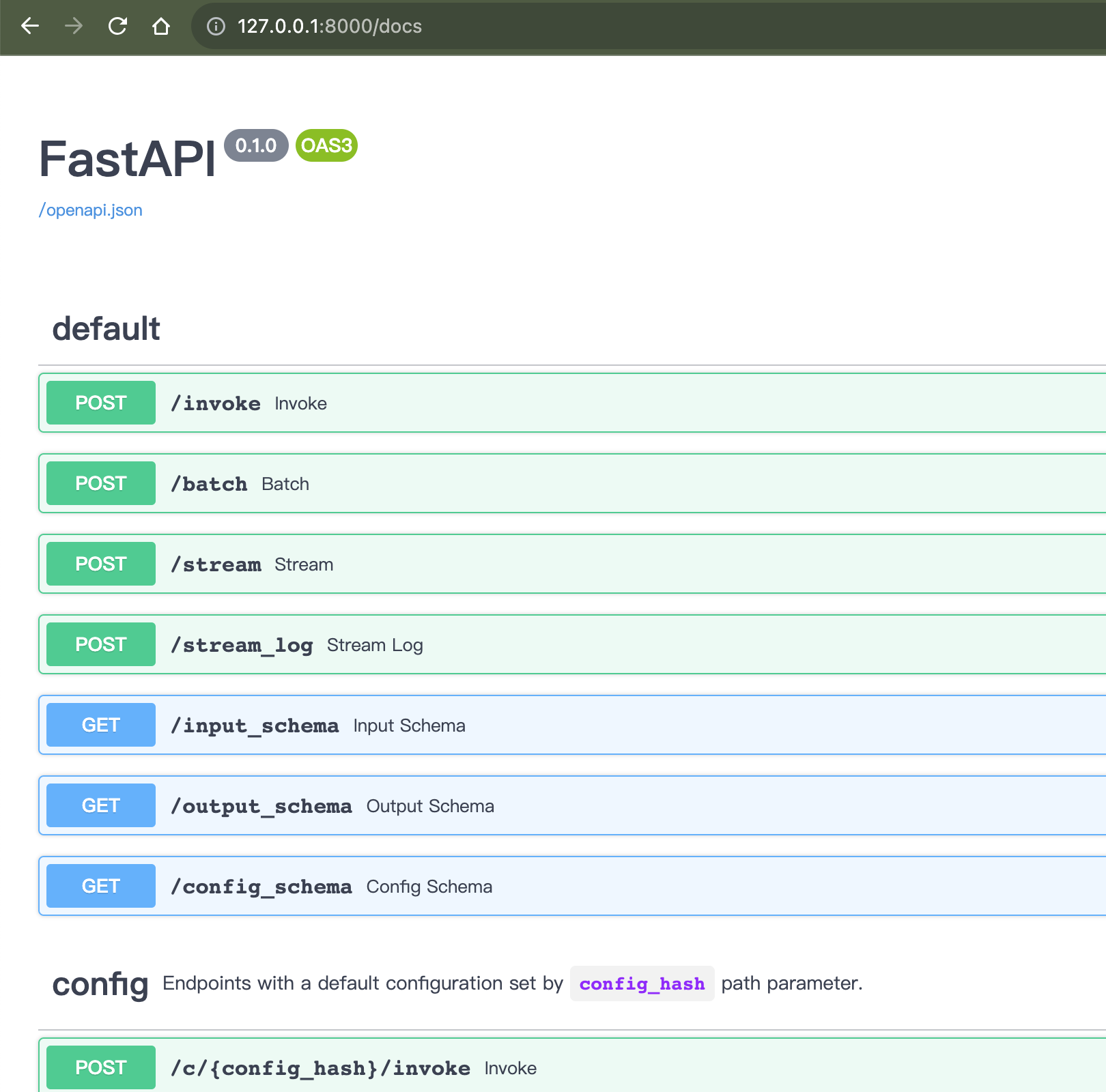
Task: Click the browser reload icon
Action: (x=118, y=26)
